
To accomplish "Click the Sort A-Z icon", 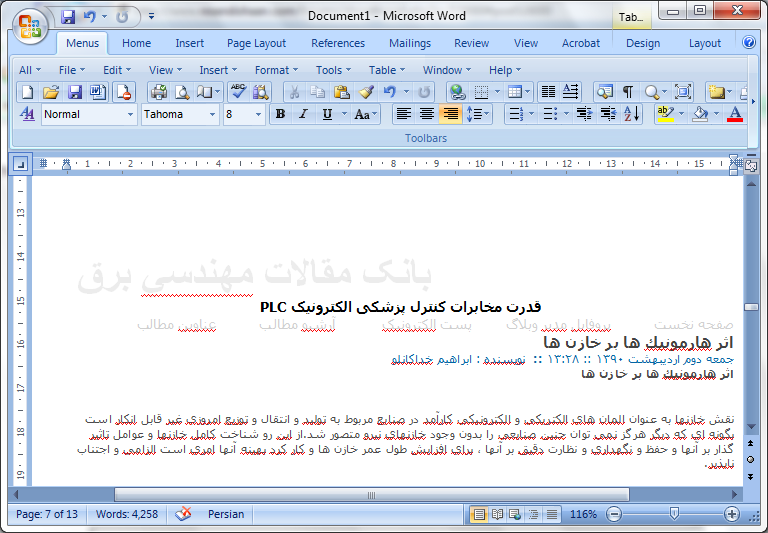I will 631,114.
